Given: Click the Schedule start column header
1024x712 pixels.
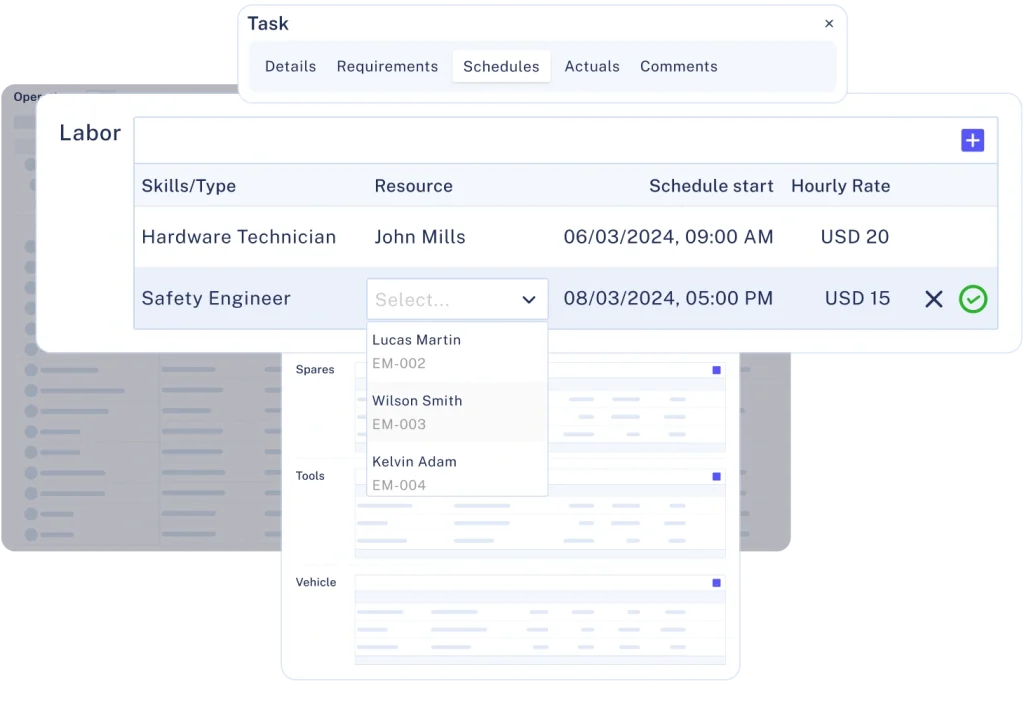Looking at the screenshot, I should (x=711, y=186).
